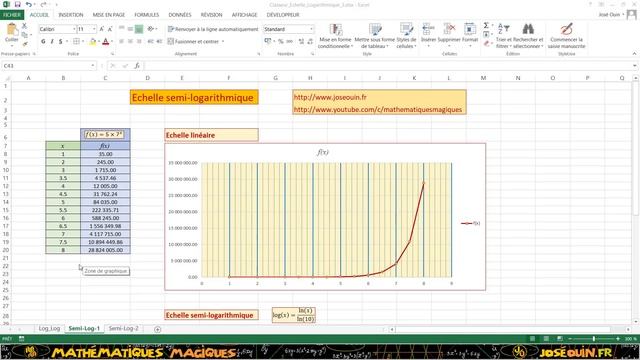Toggle bold with the G button
Image resolution: width=640 pixels, height=360 pixels.
[x=43, y=41]
